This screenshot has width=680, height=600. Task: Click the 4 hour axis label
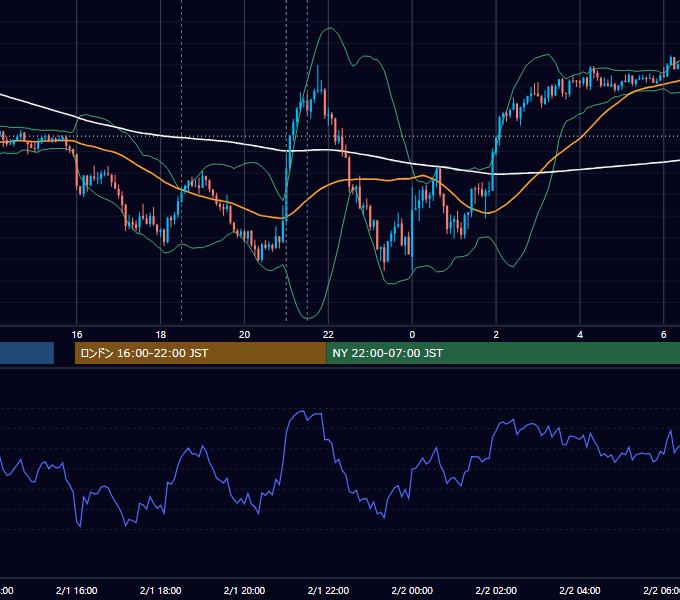(580, 335)
